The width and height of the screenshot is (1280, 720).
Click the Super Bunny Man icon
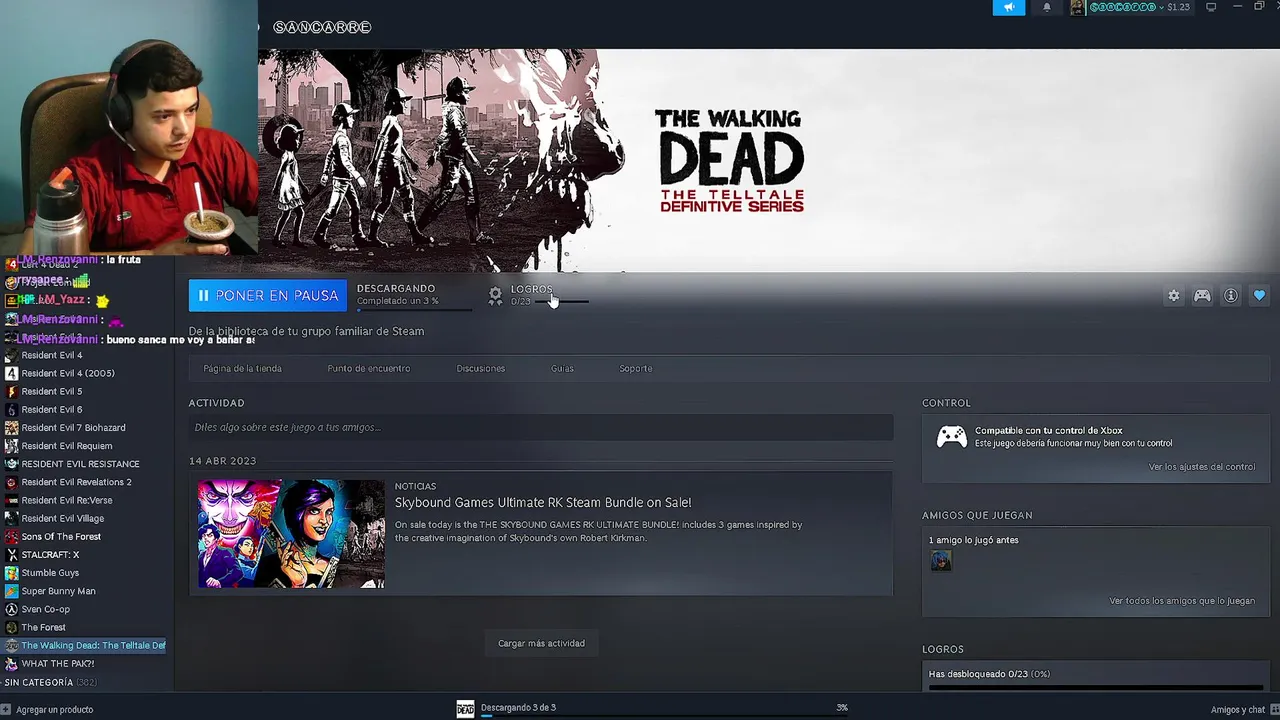pos(12,591)
